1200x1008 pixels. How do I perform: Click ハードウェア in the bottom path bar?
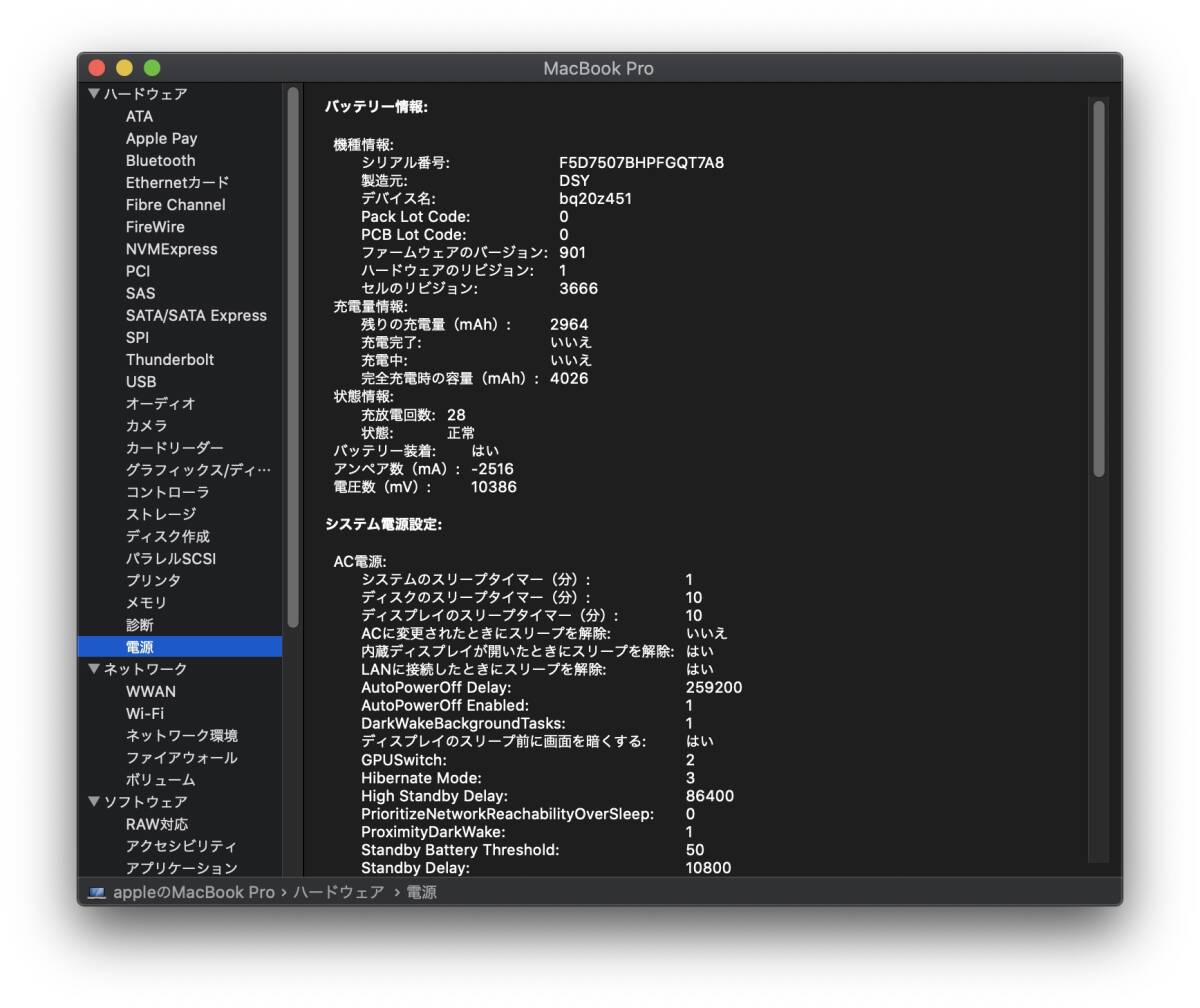tap(338, 892)
